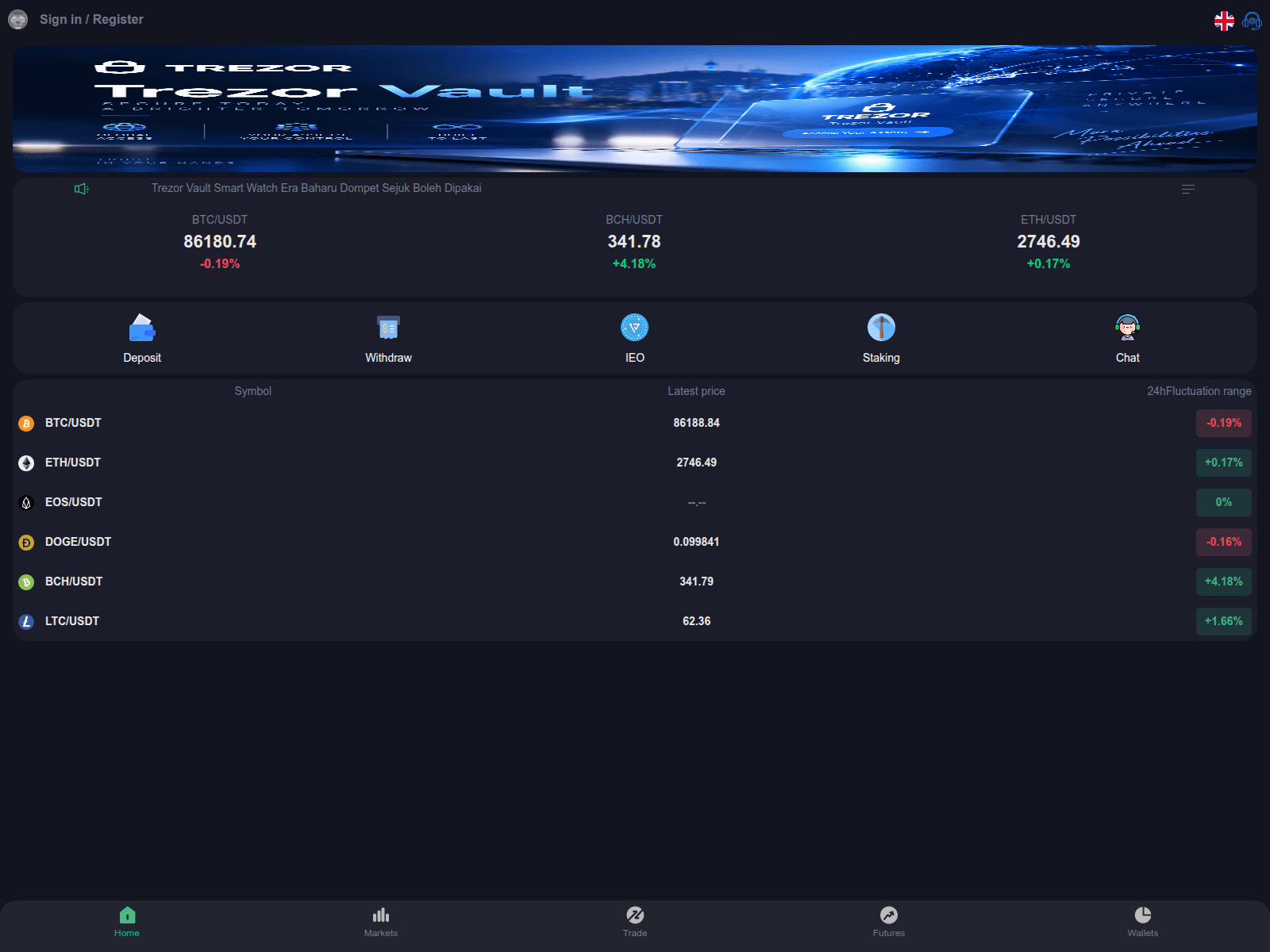The image size is (1270, 952).
Task: Click price 2746.49 in list
Action: click(x=696, y=463)
